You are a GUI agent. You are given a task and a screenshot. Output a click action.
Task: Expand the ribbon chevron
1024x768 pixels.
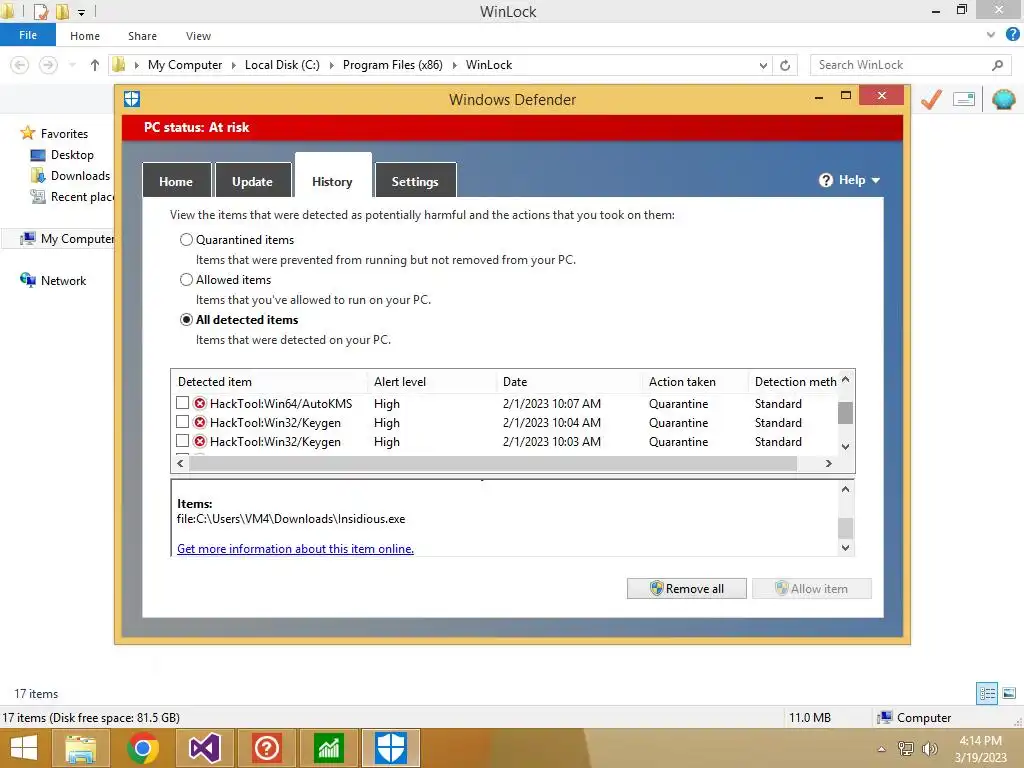tap(991, 35)
